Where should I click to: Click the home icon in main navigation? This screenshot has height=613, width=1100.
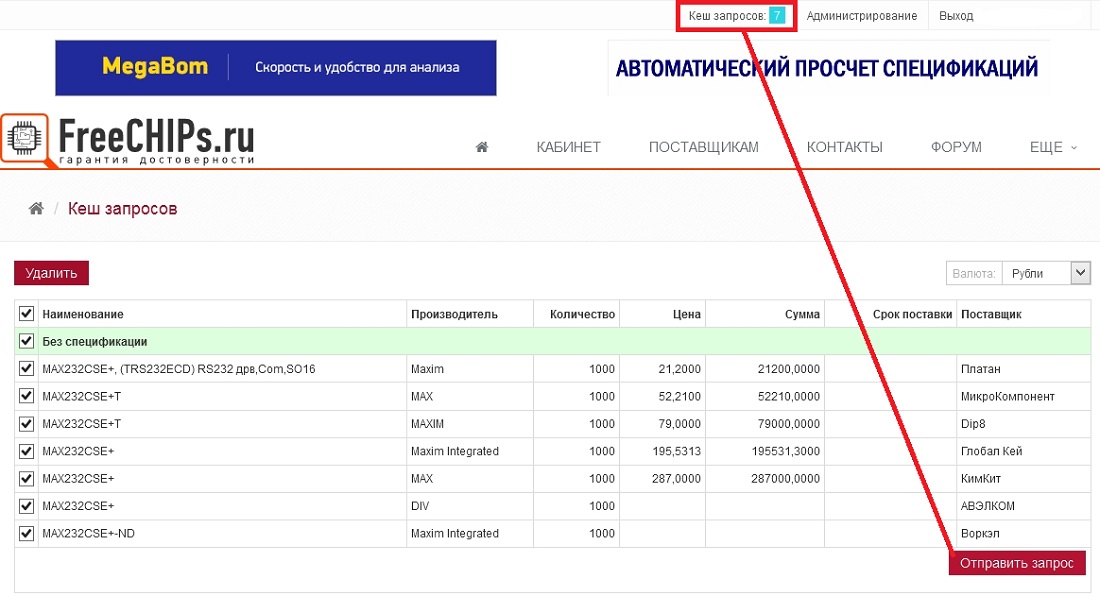481,147
